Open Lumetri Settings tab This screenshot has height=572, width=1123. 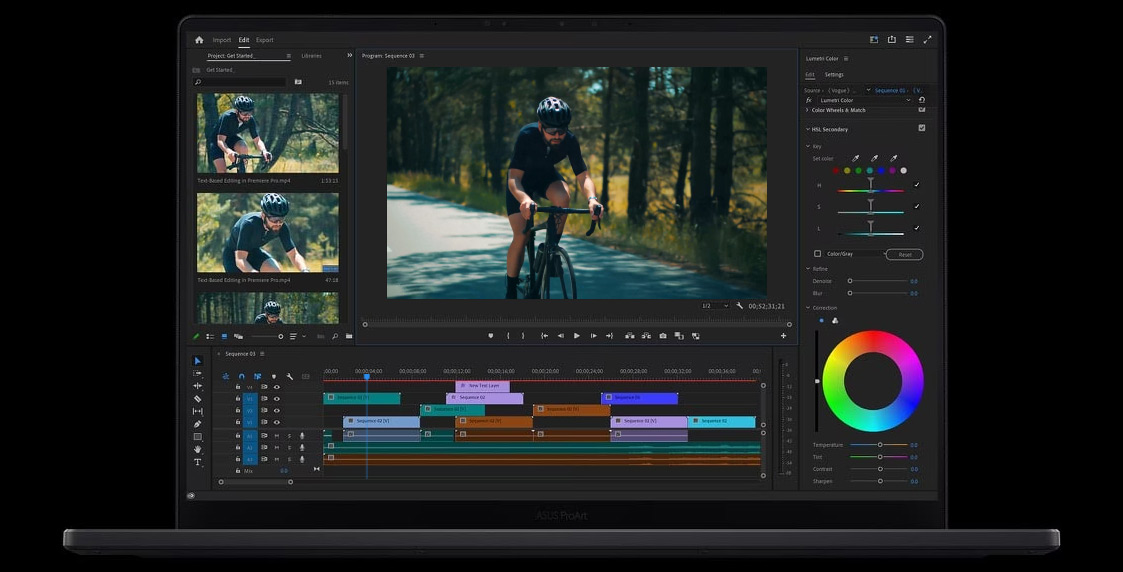pos(834,74)
